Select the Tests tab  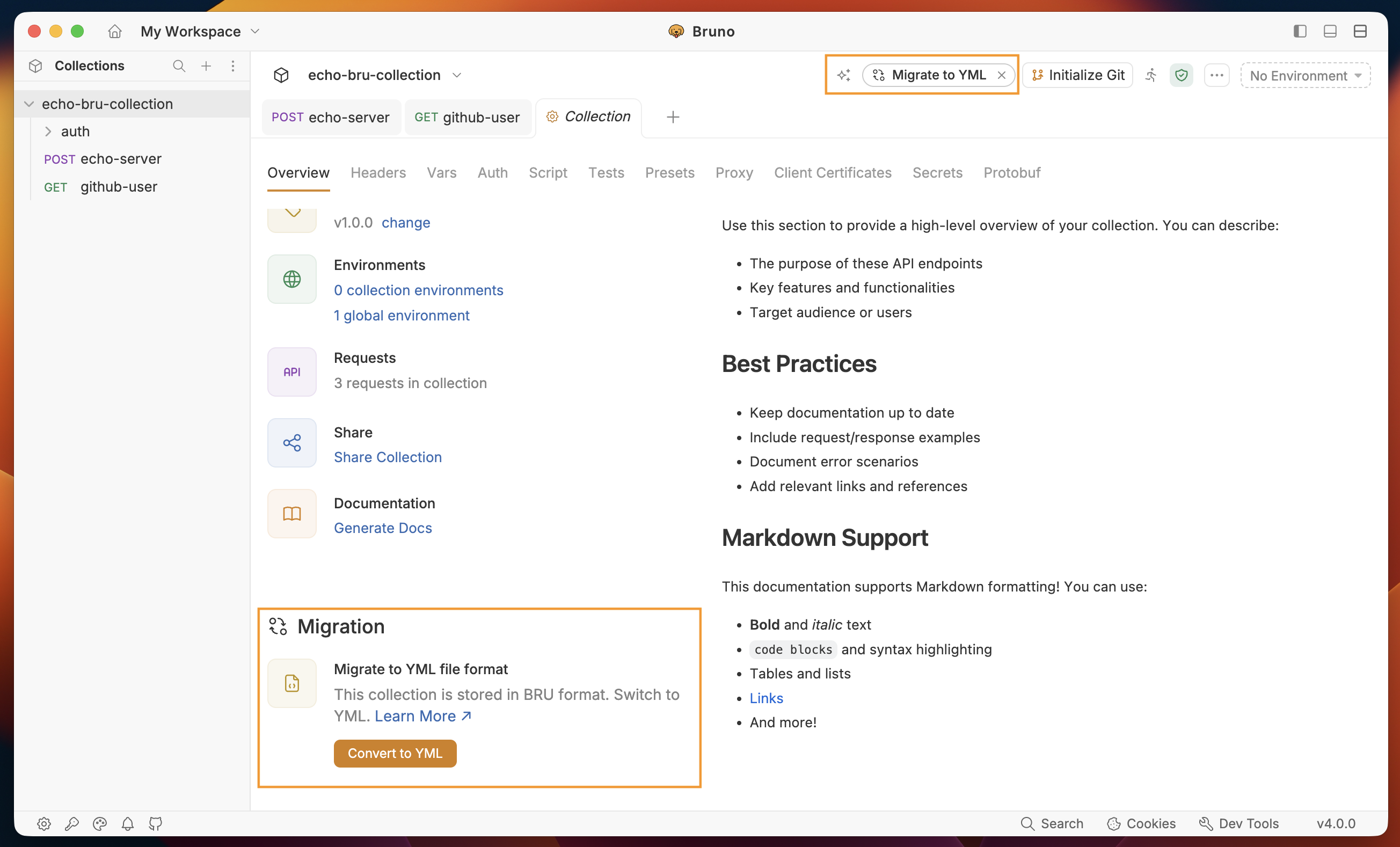(606, 173)
